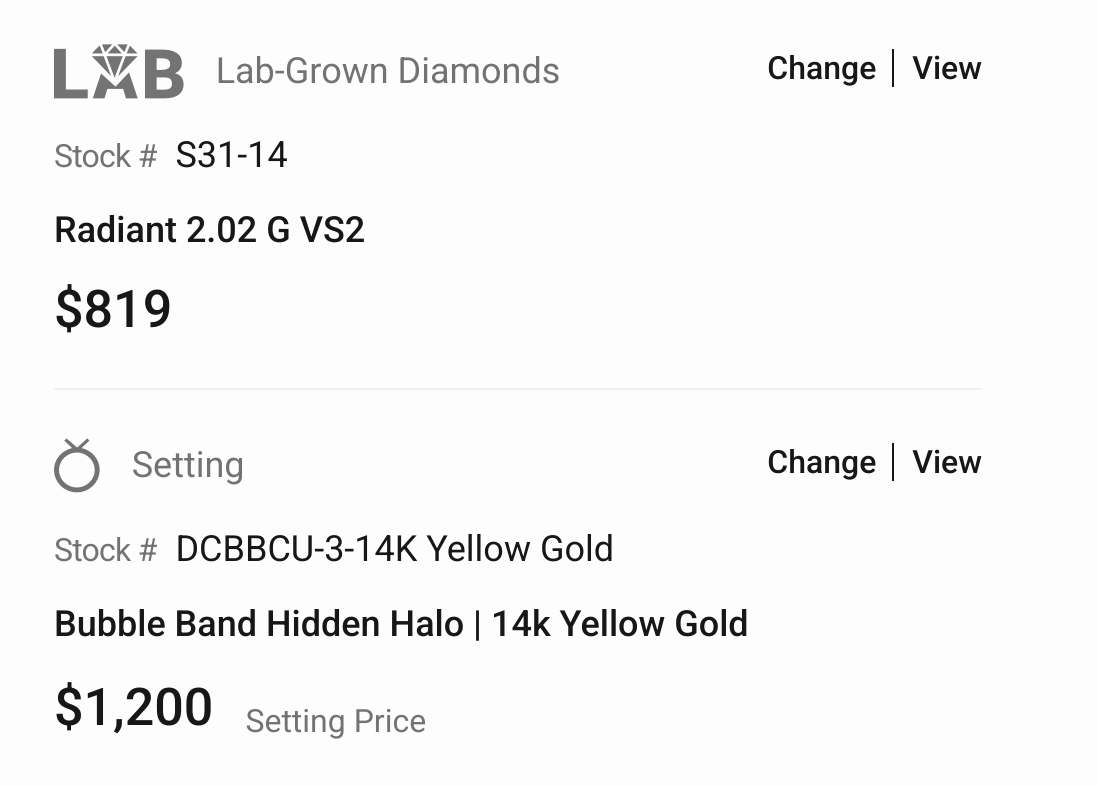Image resolution: width=1098 pixels, height=786 pixels.
Task: Click stock number DCBBCU-3-14K Yellow Gold
Action: (x=394, y=549)
